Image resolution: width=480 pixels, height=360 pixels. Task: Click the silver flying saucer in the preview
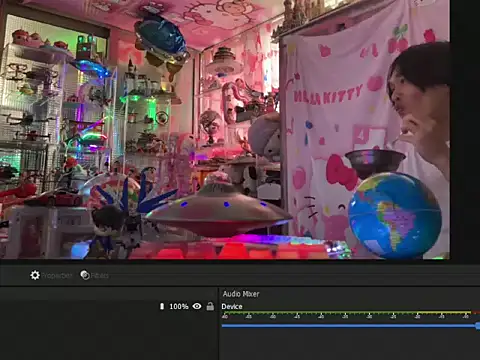click(218, 210)
